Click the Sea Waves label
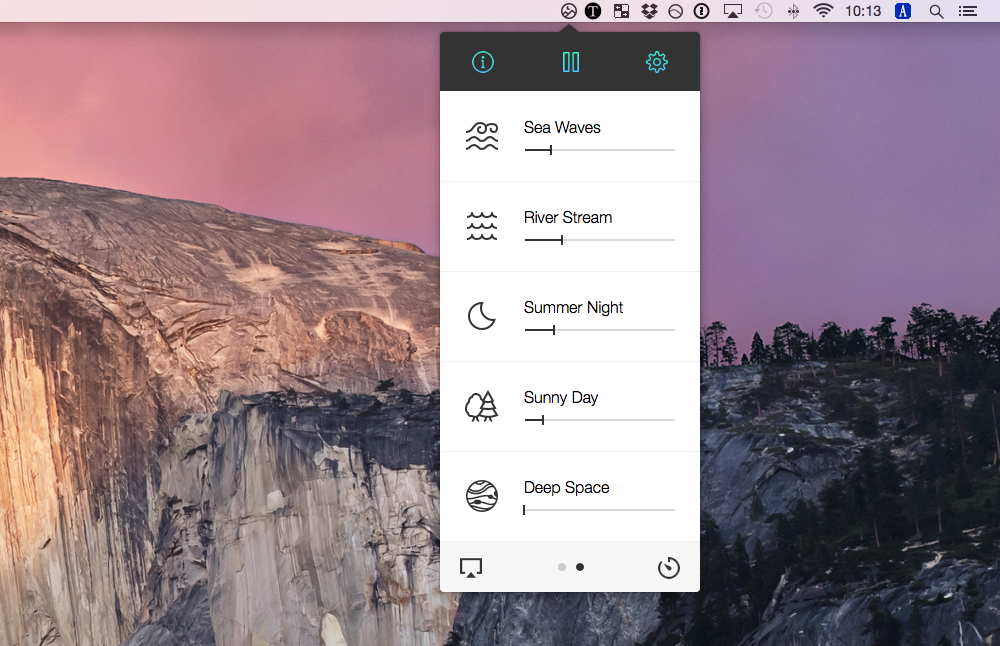 562,128
